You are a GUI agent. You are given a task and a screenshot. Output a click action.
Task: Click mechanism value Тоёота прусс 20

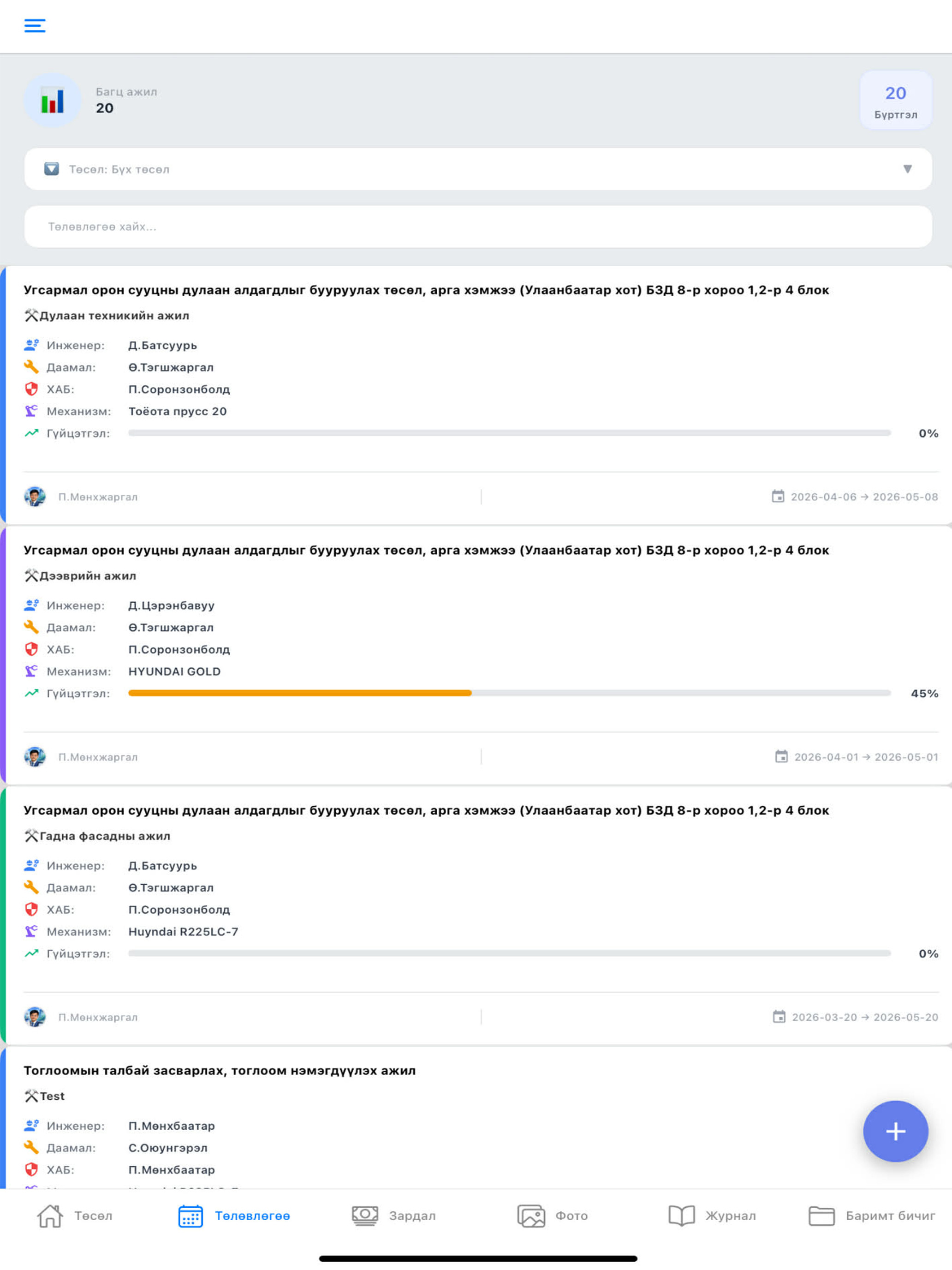pos(177,411)
